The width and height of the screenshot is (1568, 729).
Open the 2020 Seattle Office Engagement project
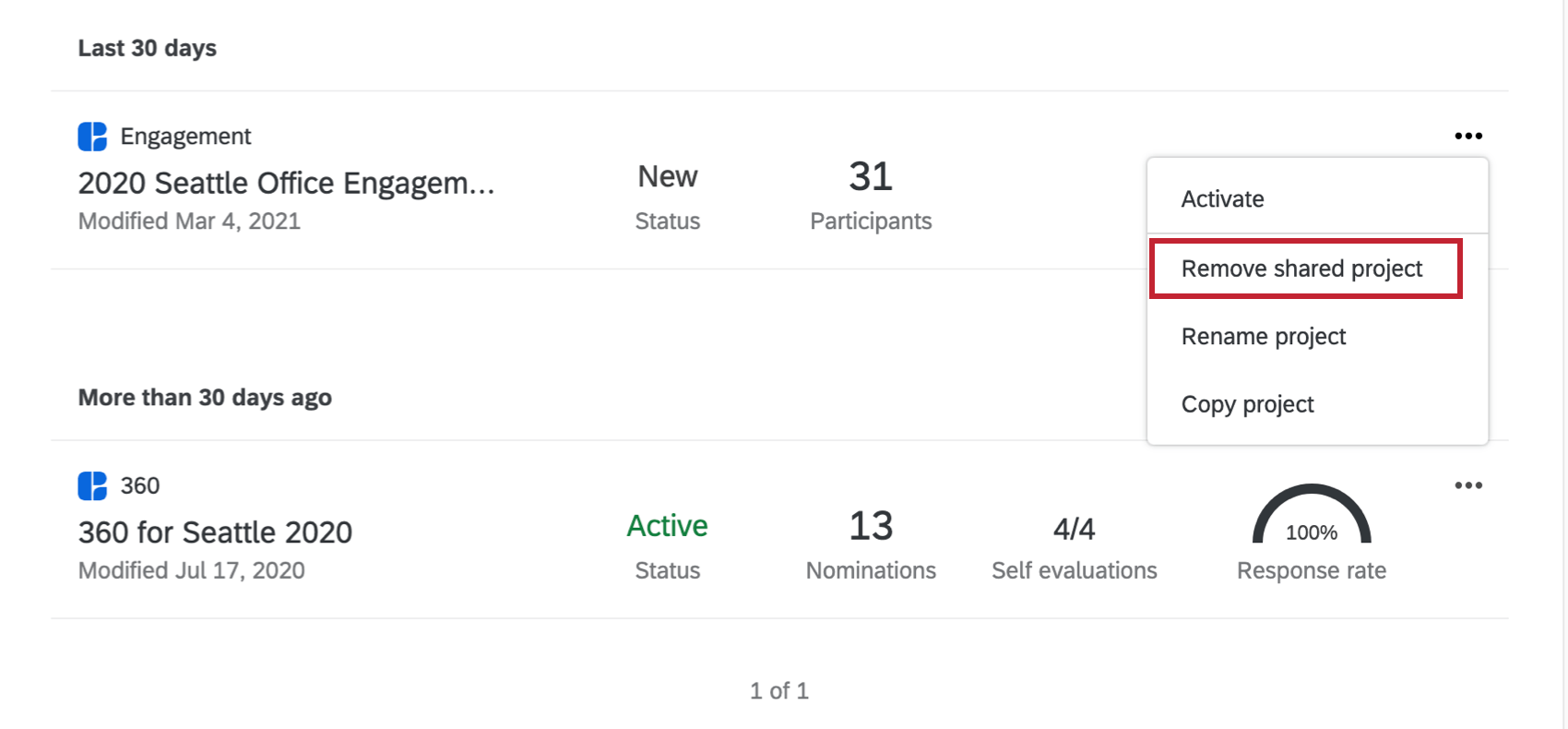click(x=286, y=184)
